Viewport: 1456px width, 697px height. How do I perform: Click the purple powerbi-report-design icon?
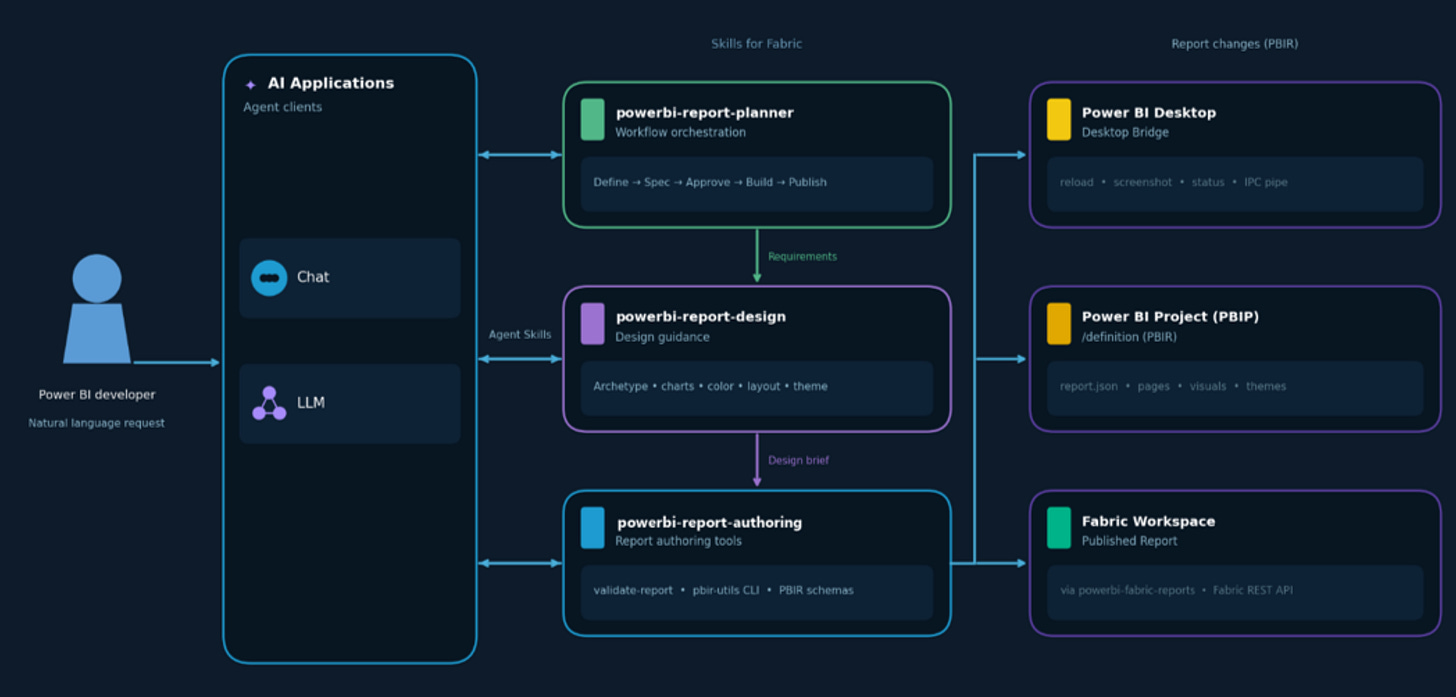pos(593,324)
